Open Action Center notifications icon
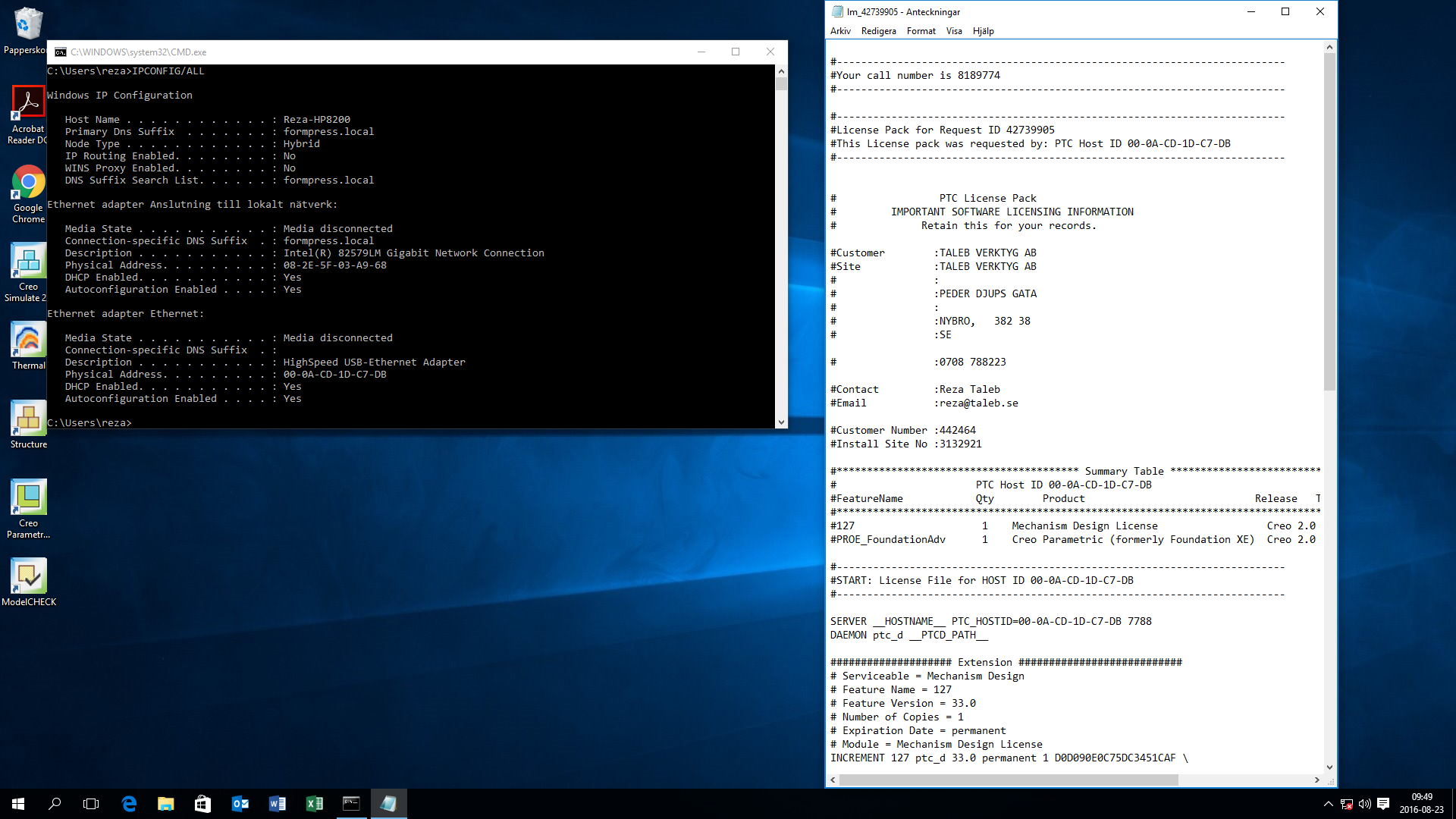The image size is (1456, 819). tap(1383, 804)
